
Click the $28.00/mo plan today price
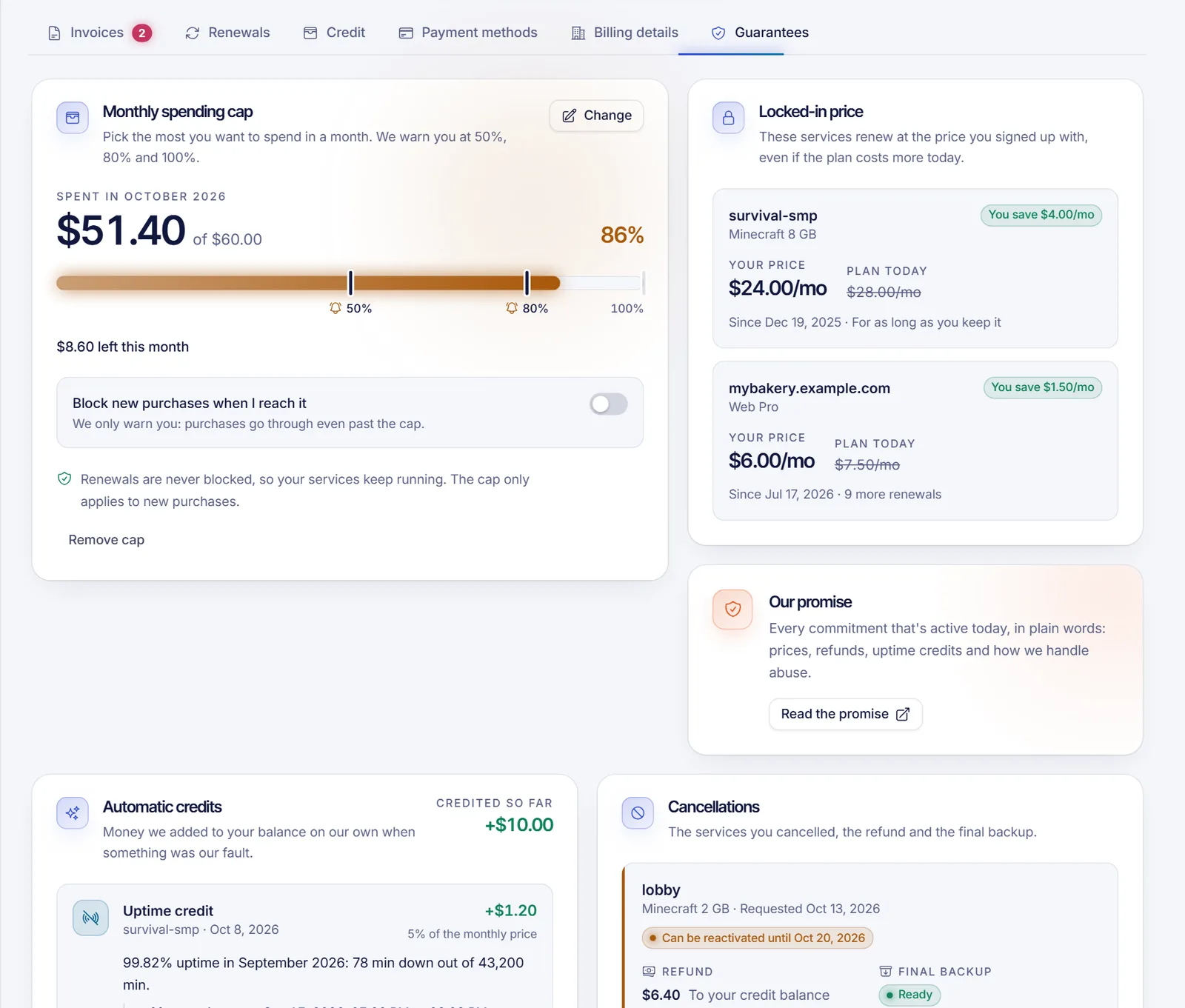pyautogui.click(x=884, y=293)
